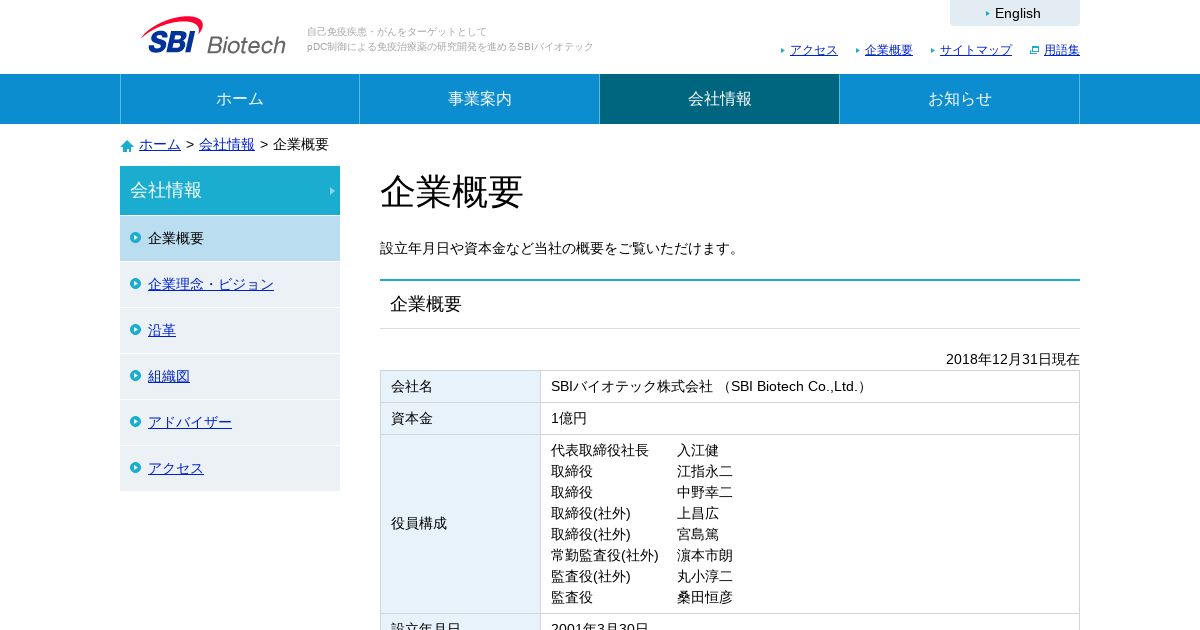The image size is (1200, 630).
Task: Open 企業理念・ビジョン in the sidebar
Action: click(x=211, y=284)
